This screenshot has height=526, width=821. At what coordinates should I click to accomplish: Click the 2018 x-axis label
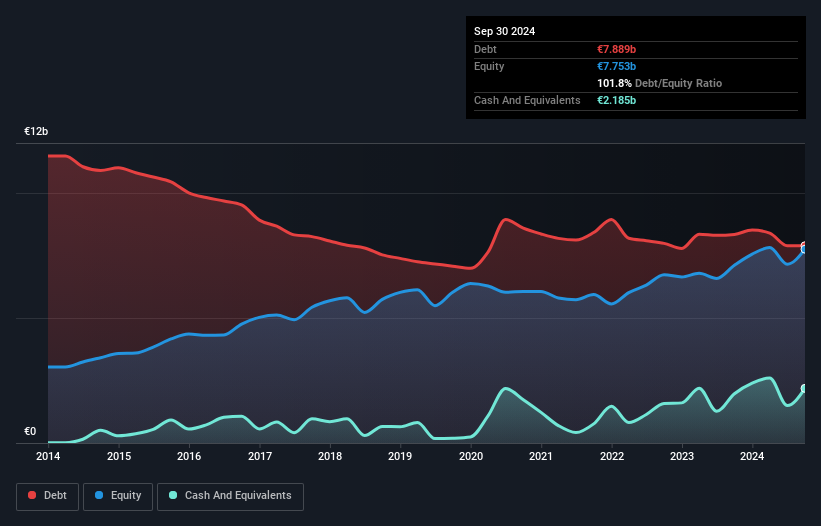click(x=330, y=456)
